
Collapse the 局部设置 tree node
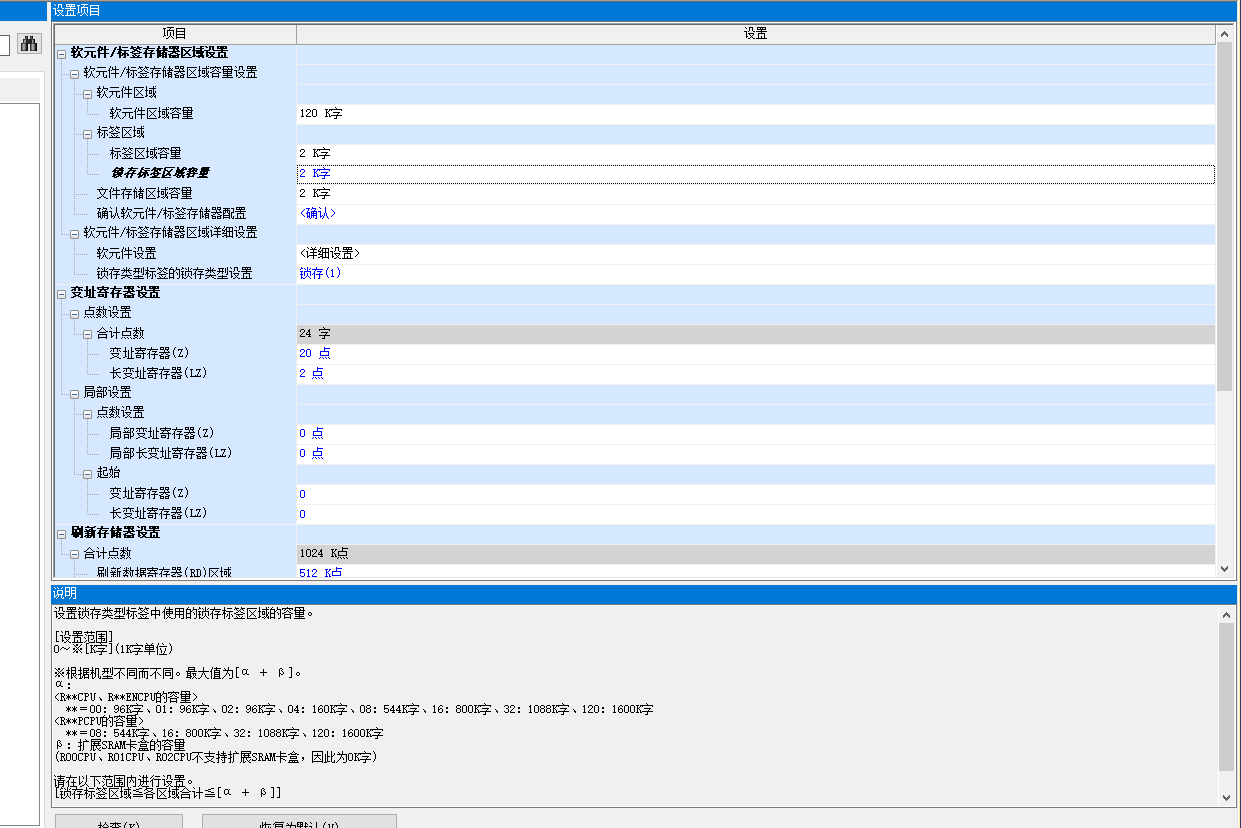75,393
